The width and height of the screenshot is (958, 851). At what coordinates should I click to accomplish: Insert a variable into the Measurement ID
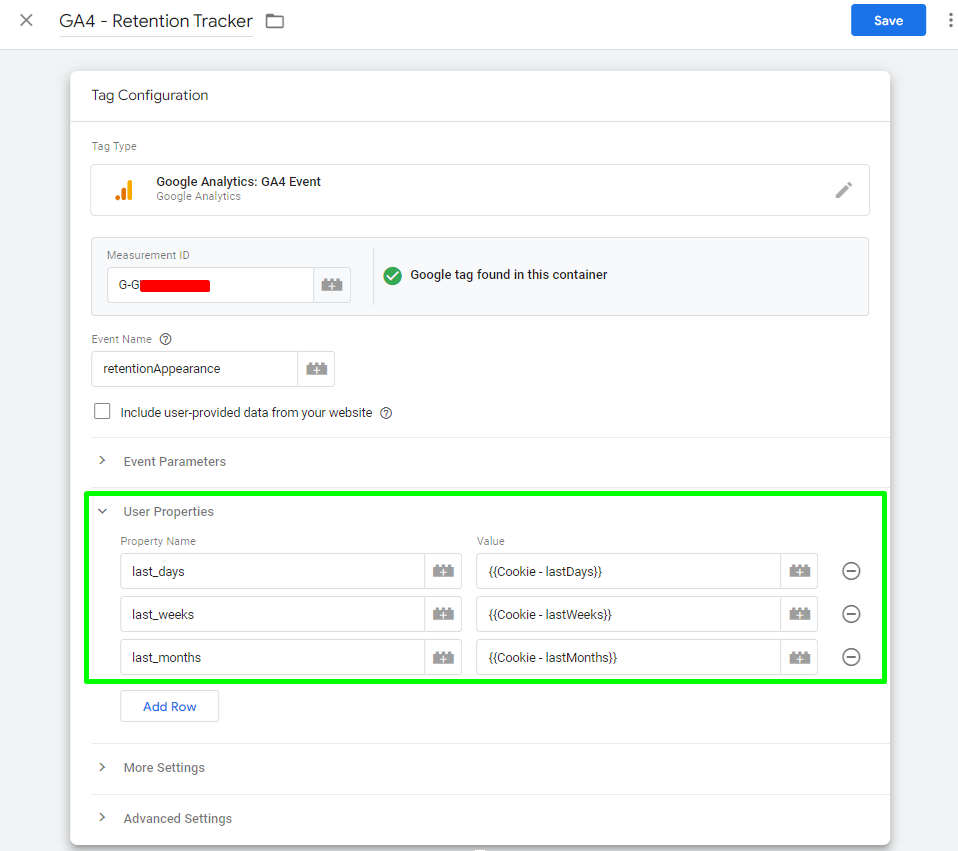coord(332,285)
